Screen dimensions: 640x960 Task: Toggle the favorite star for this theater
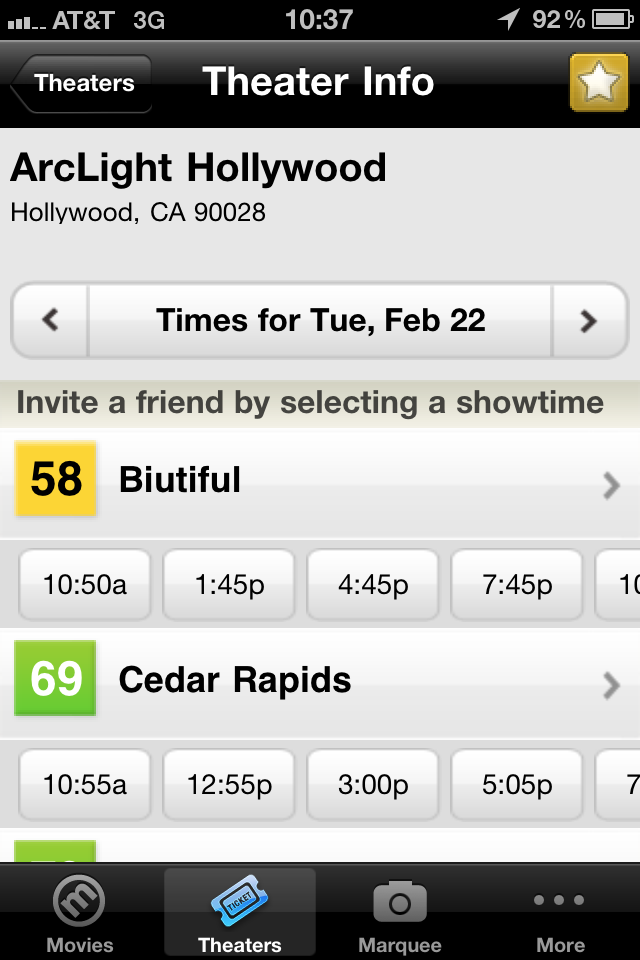598,83
